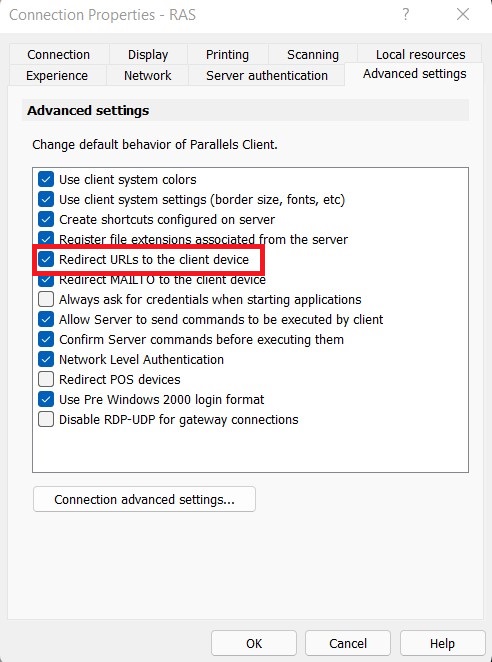
Task: Enable Redirect POS devices
Action: pyautogui.click(x=46, y=380)
